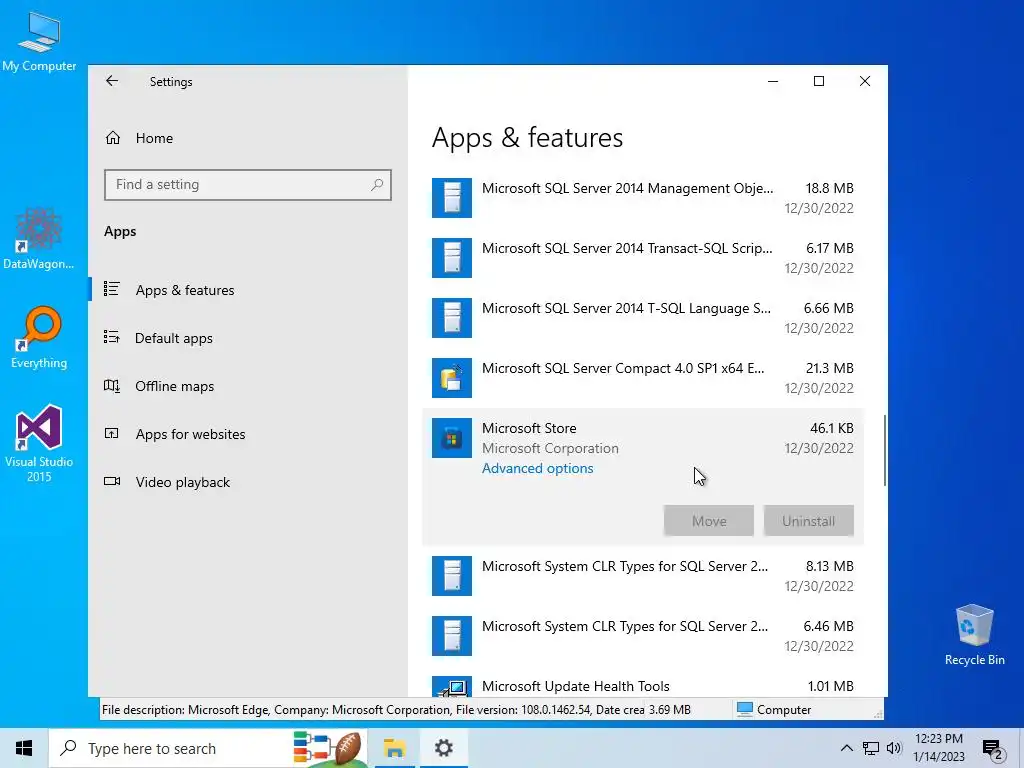Click the Find a setting search box
This screenshot has width=1024, height=768.
click(248, 185)
